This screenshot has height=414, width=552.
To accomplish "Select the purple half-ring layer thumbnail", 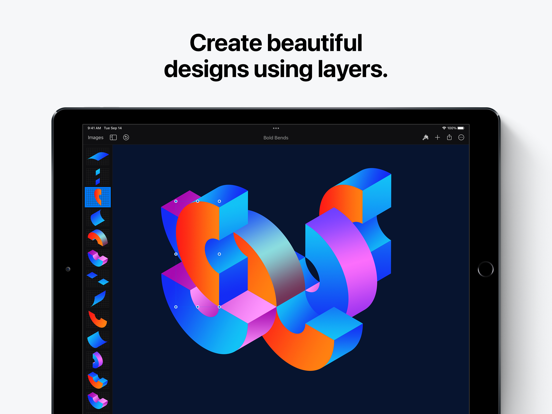I will pos(98,360).
